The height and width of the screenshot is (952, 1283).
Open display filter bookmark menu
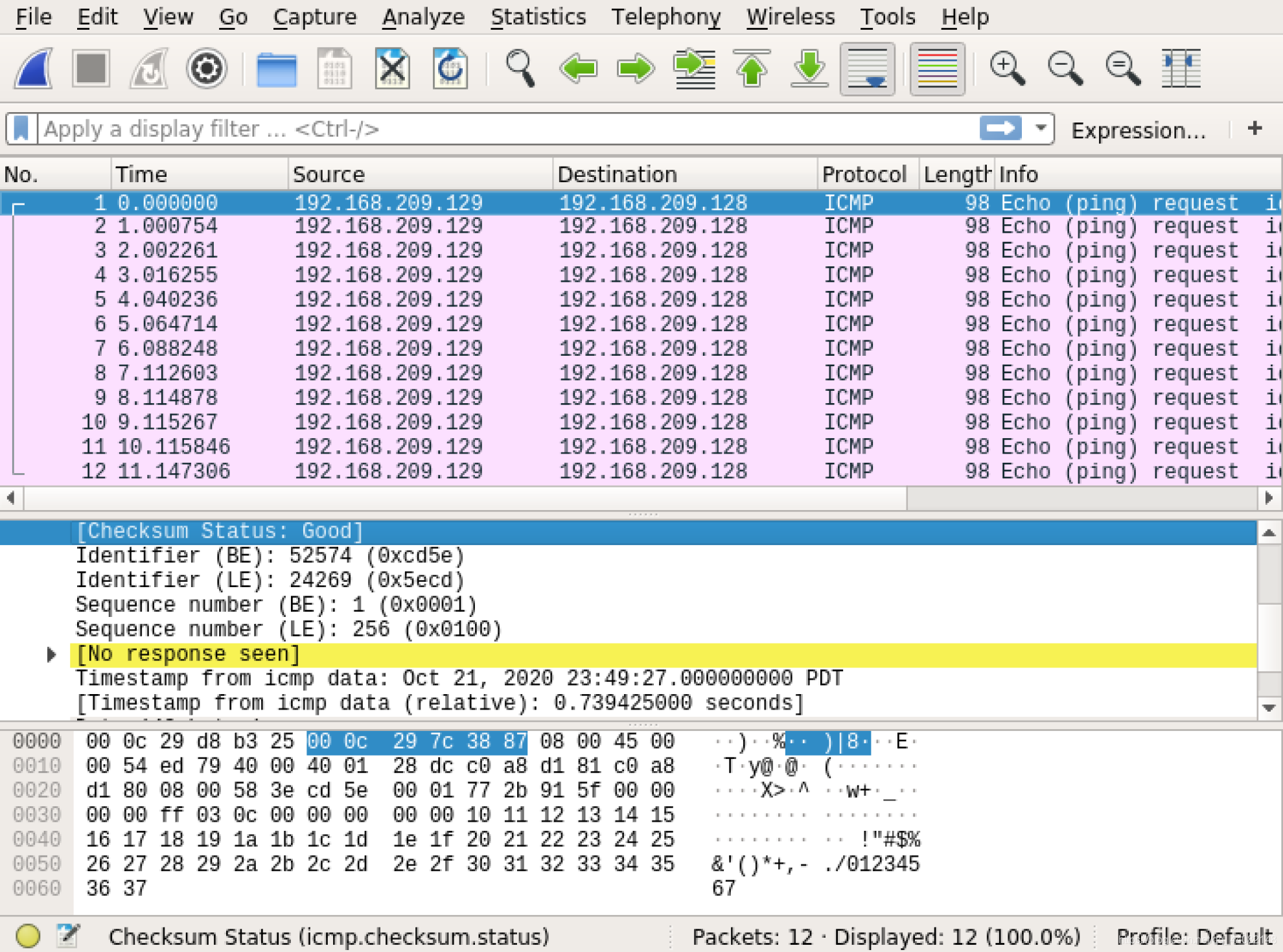click(x=21, y=128)
